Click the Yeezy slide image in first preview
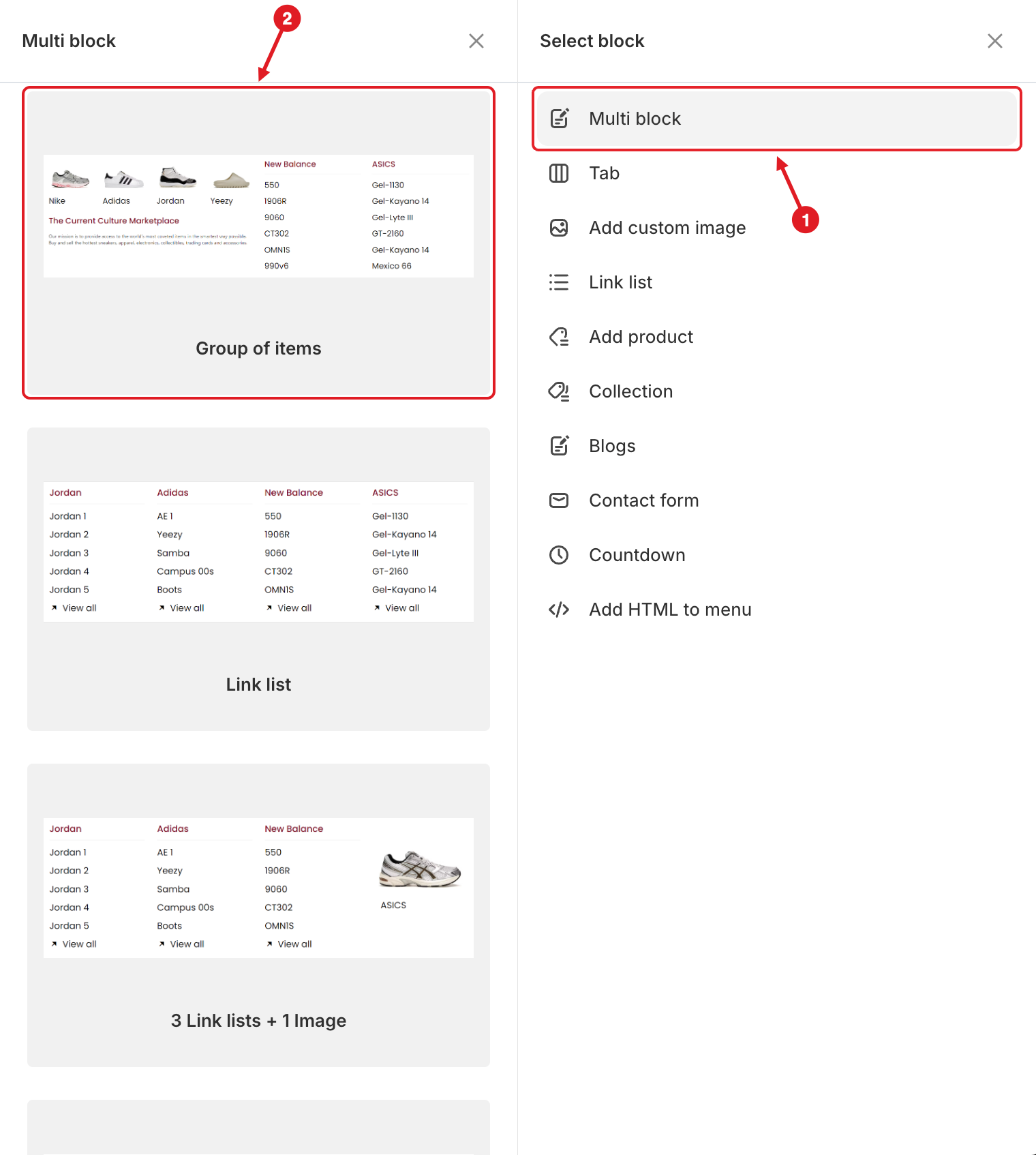The image size is (1036, 1155). 231,180
